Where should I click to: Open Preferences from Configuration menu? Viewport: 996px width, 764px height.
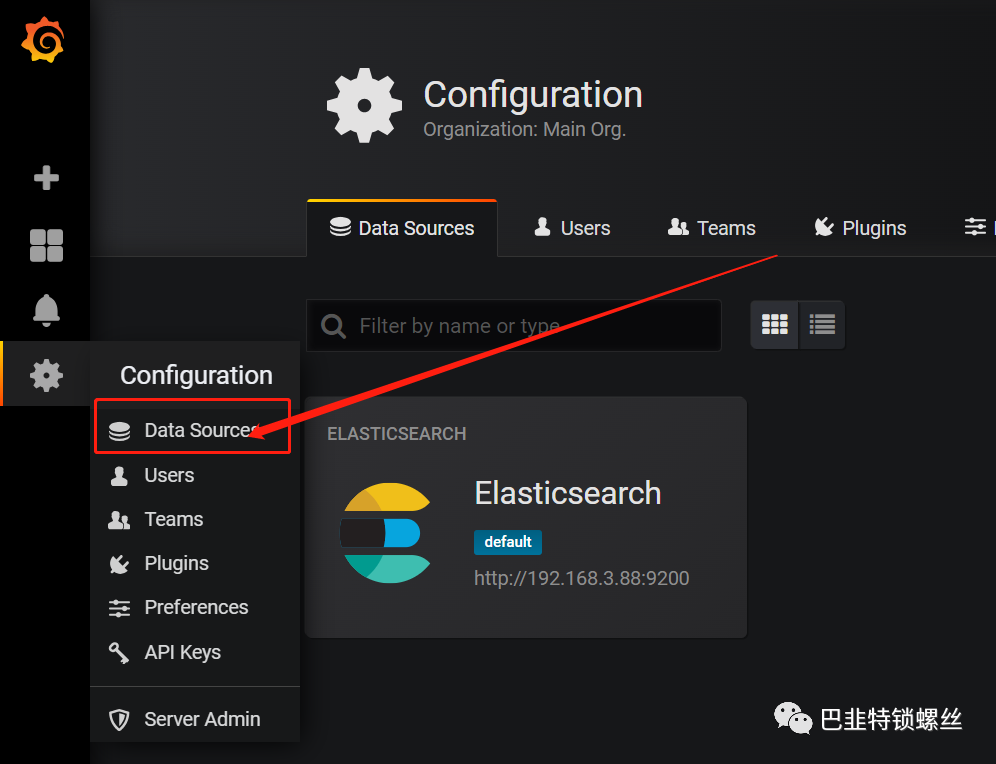[x=195, y=608]
